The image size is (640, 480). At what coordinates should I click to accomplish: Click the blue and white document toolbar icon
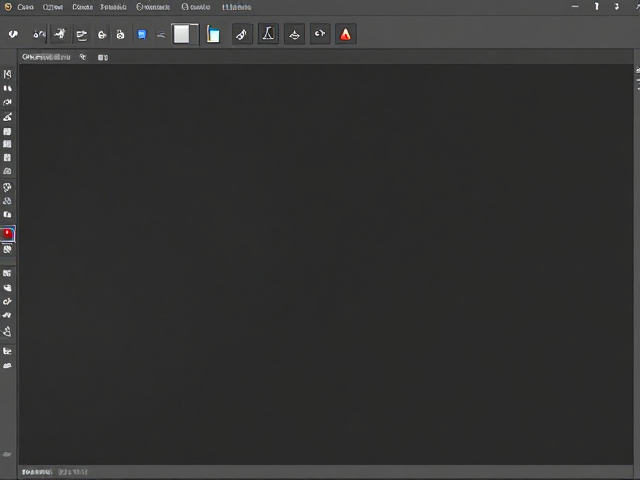click(213, 34)
